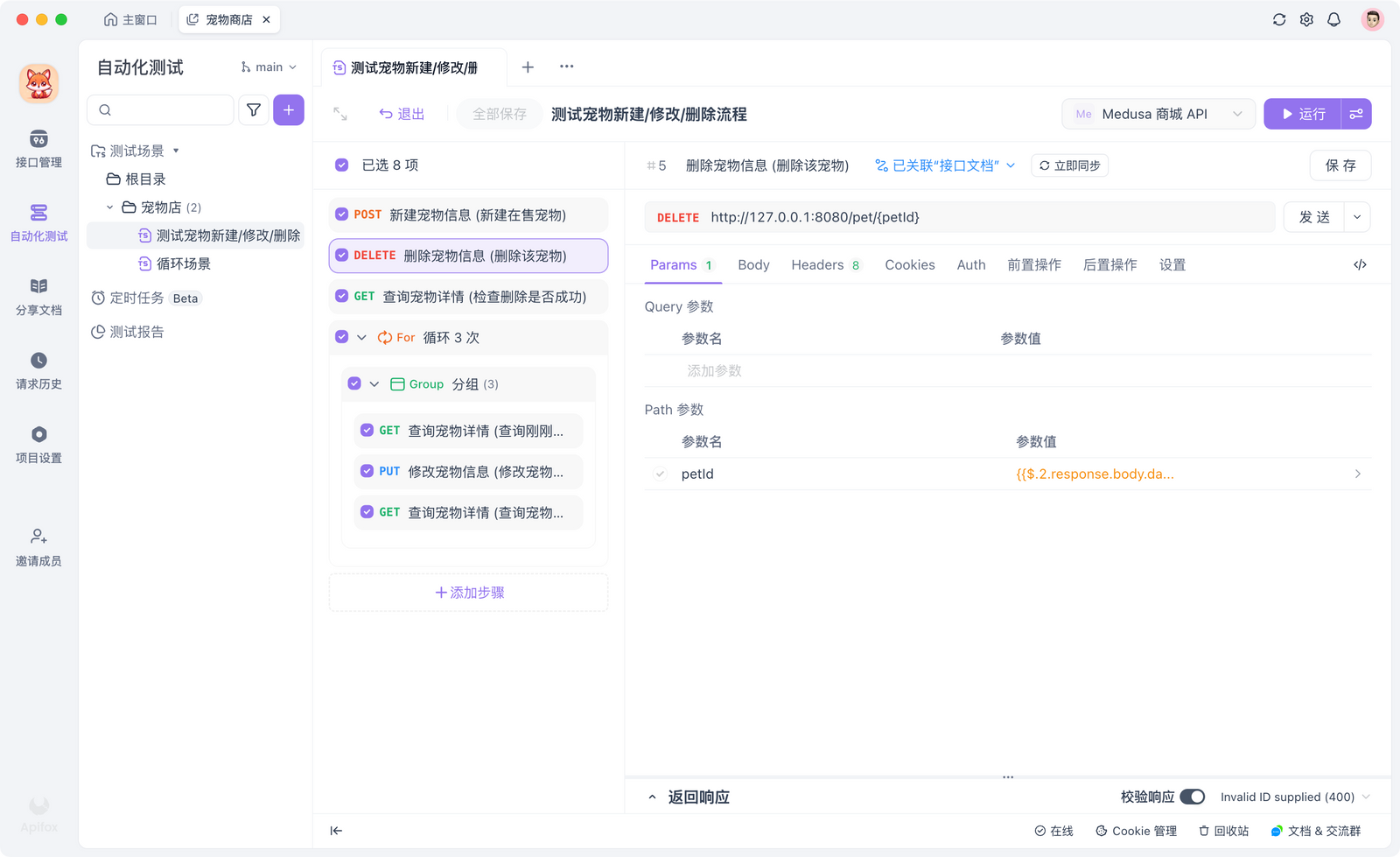1400x857 pixels.
Task: Open code view with the </> icon
Action: [1359, 263]
